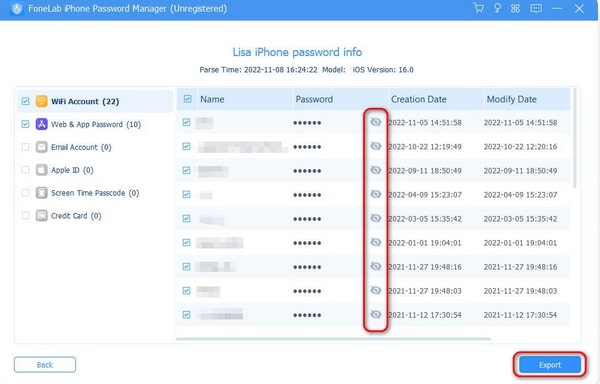Click the horizontal scrollbar below the table

pyautogui.click(x=333, y=339)
